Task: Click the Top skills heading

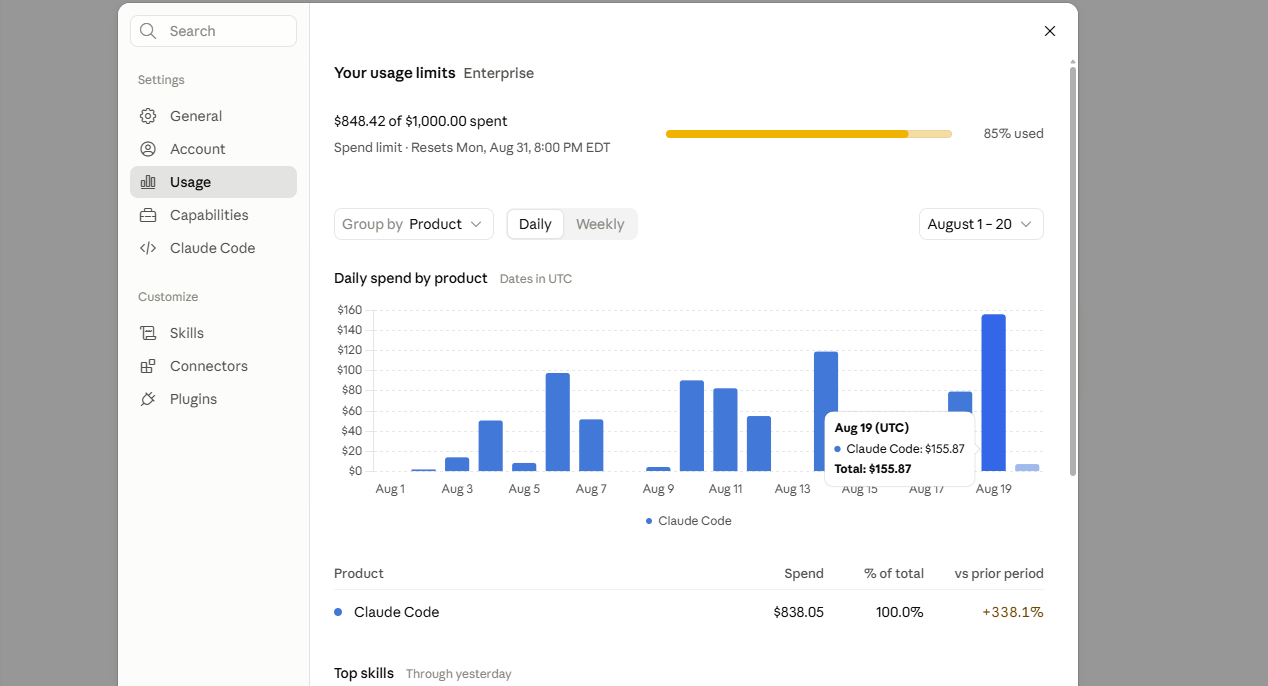Action: click(364, 673)
